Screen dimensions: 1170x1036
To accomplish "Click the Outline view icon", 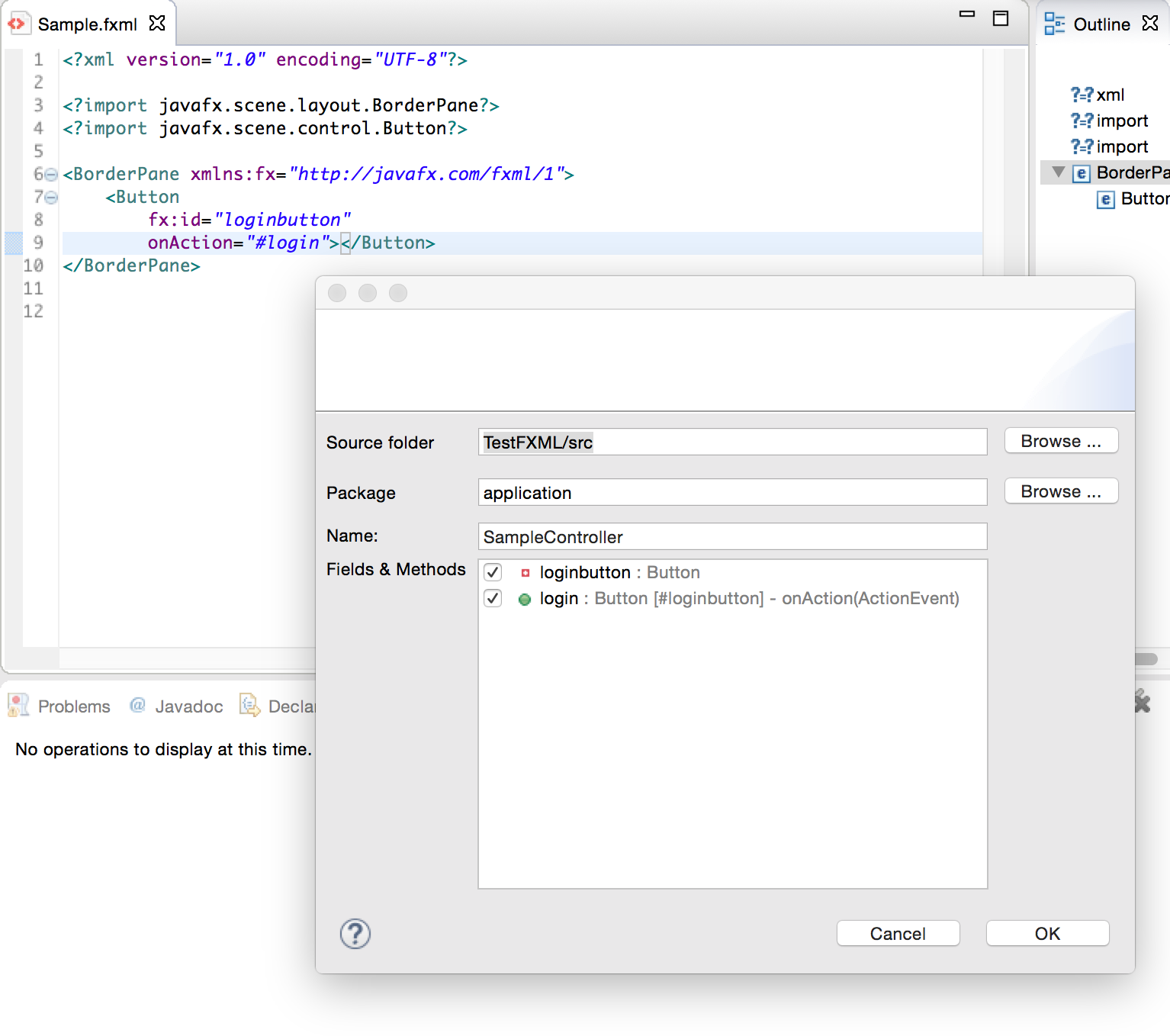I will pos(1054,24).
